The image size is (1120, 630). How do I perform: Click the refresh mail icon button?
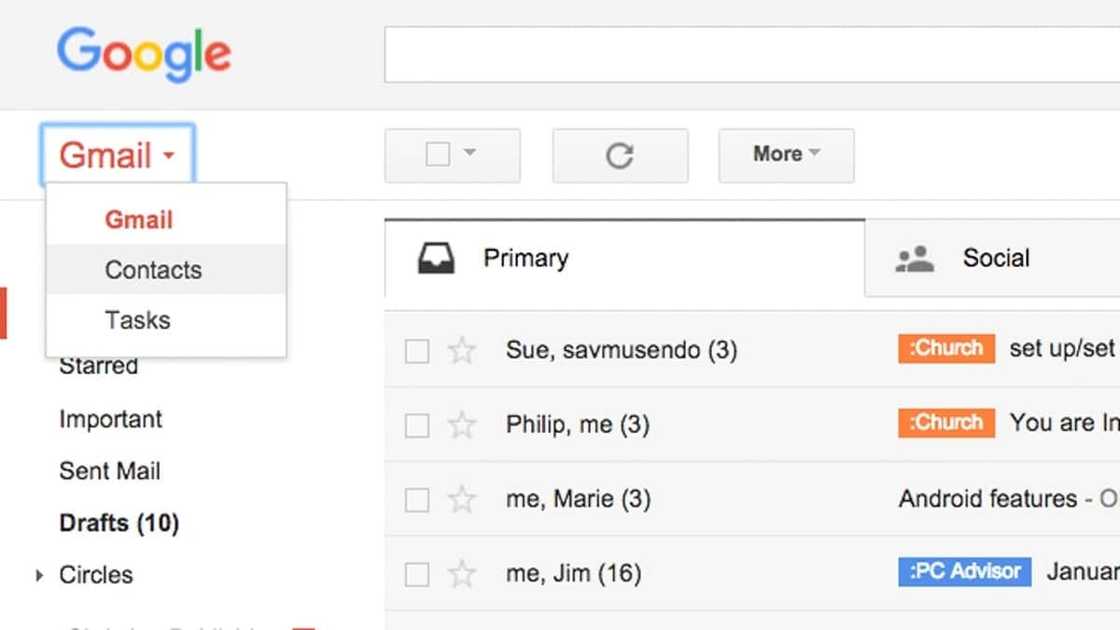click(620, 156)
